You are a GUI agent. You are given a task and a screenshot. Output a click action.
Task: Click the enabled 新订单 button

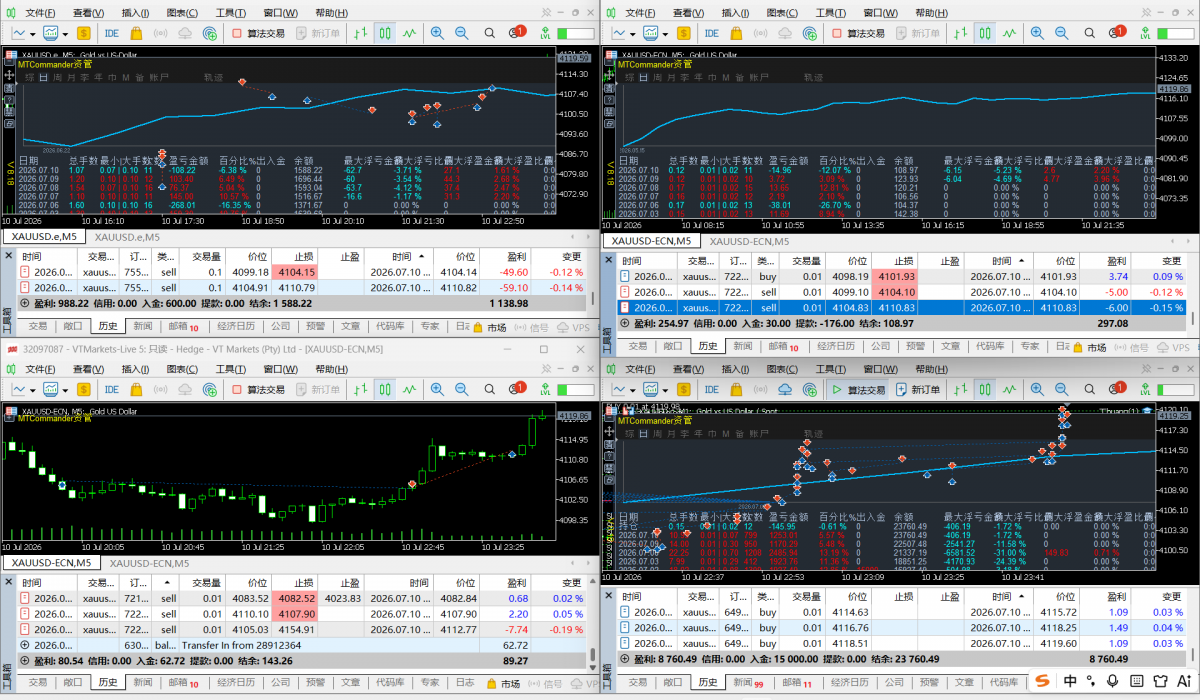[918, 389]
